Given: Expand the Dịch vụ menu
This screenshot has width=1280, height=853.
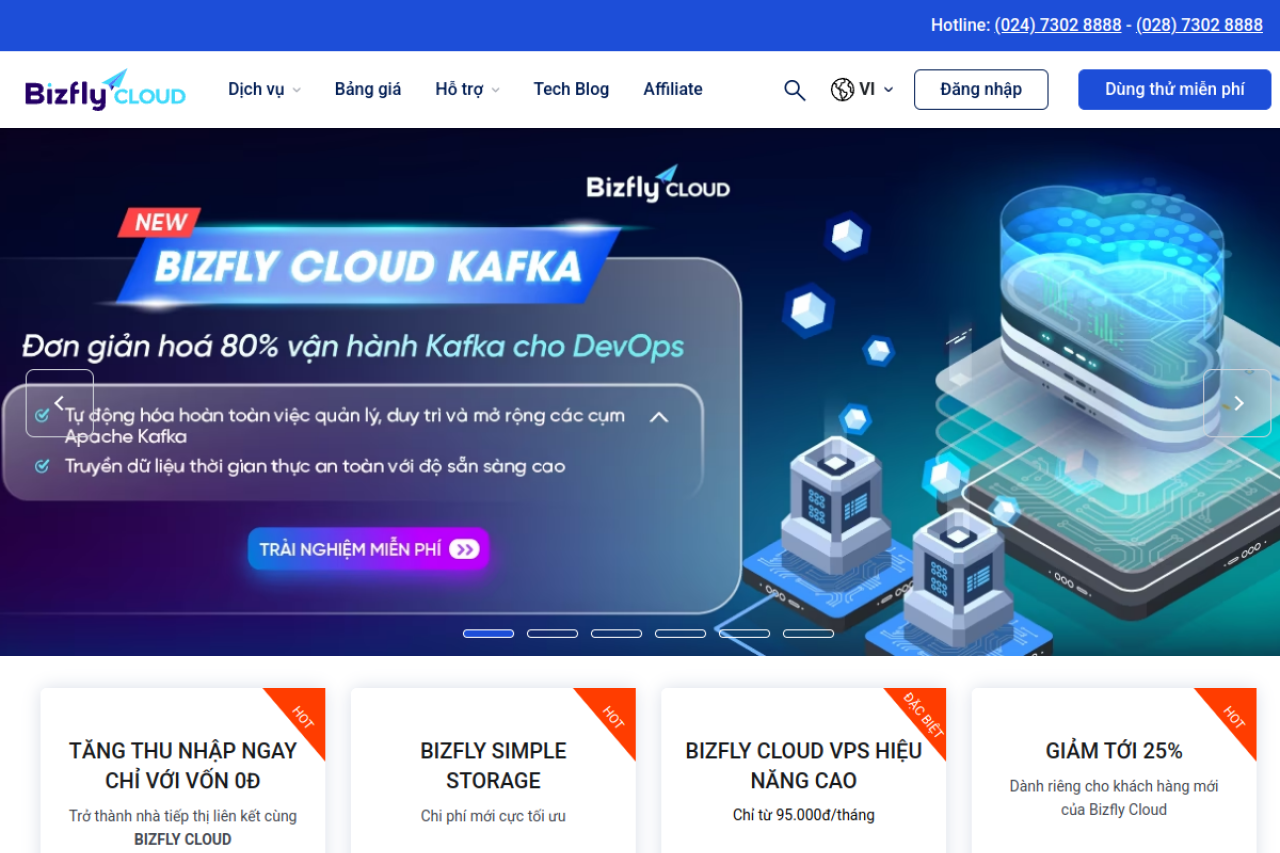Looking at the screenshot, I should 264,89.
